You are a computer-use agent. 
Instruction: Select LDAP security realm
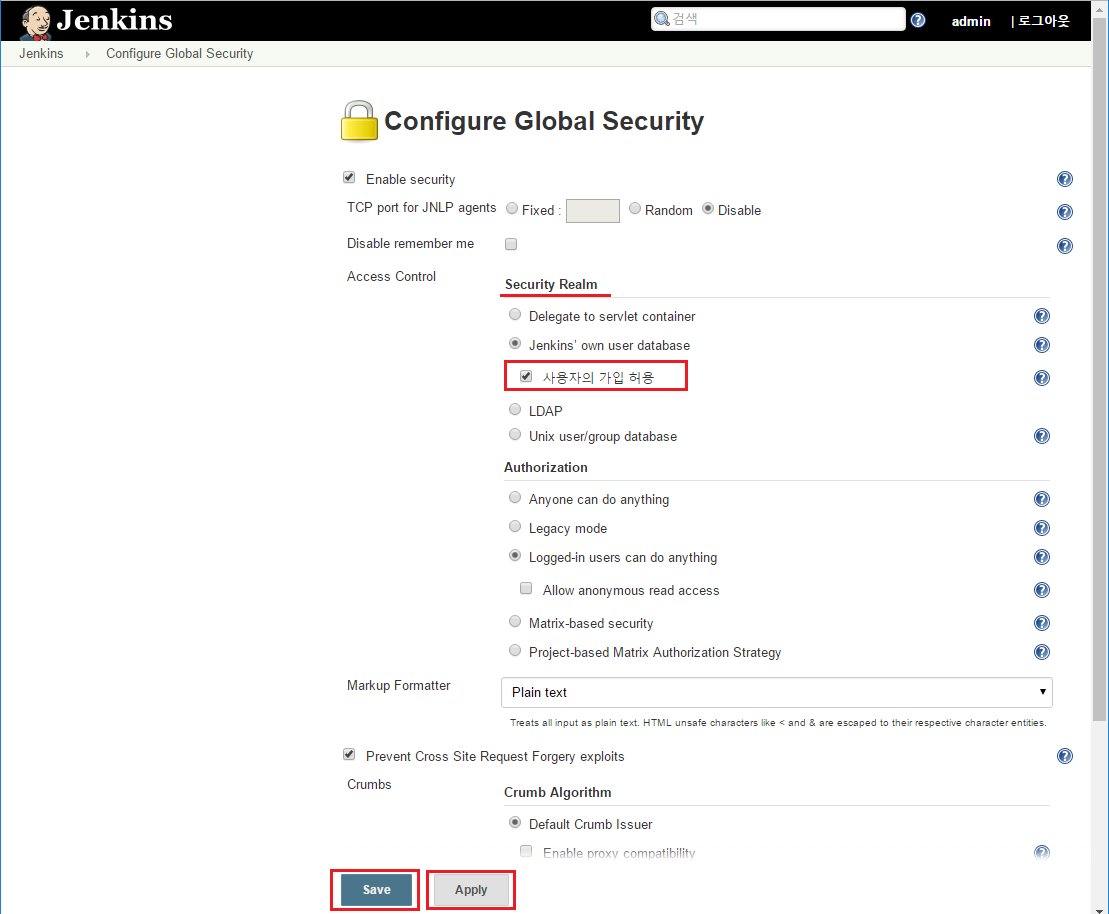[x=515, y=410]
